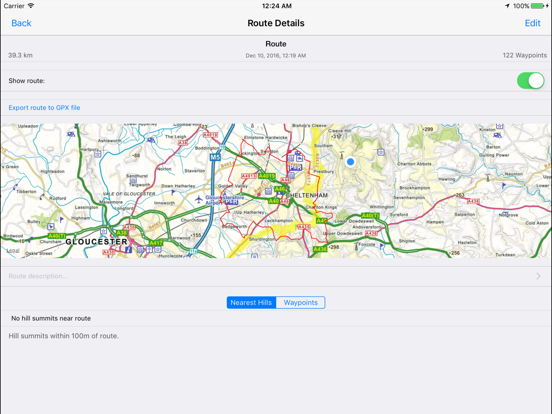Tap the A417 green road label
Screen dimensions: 552x414
(156, 243)
